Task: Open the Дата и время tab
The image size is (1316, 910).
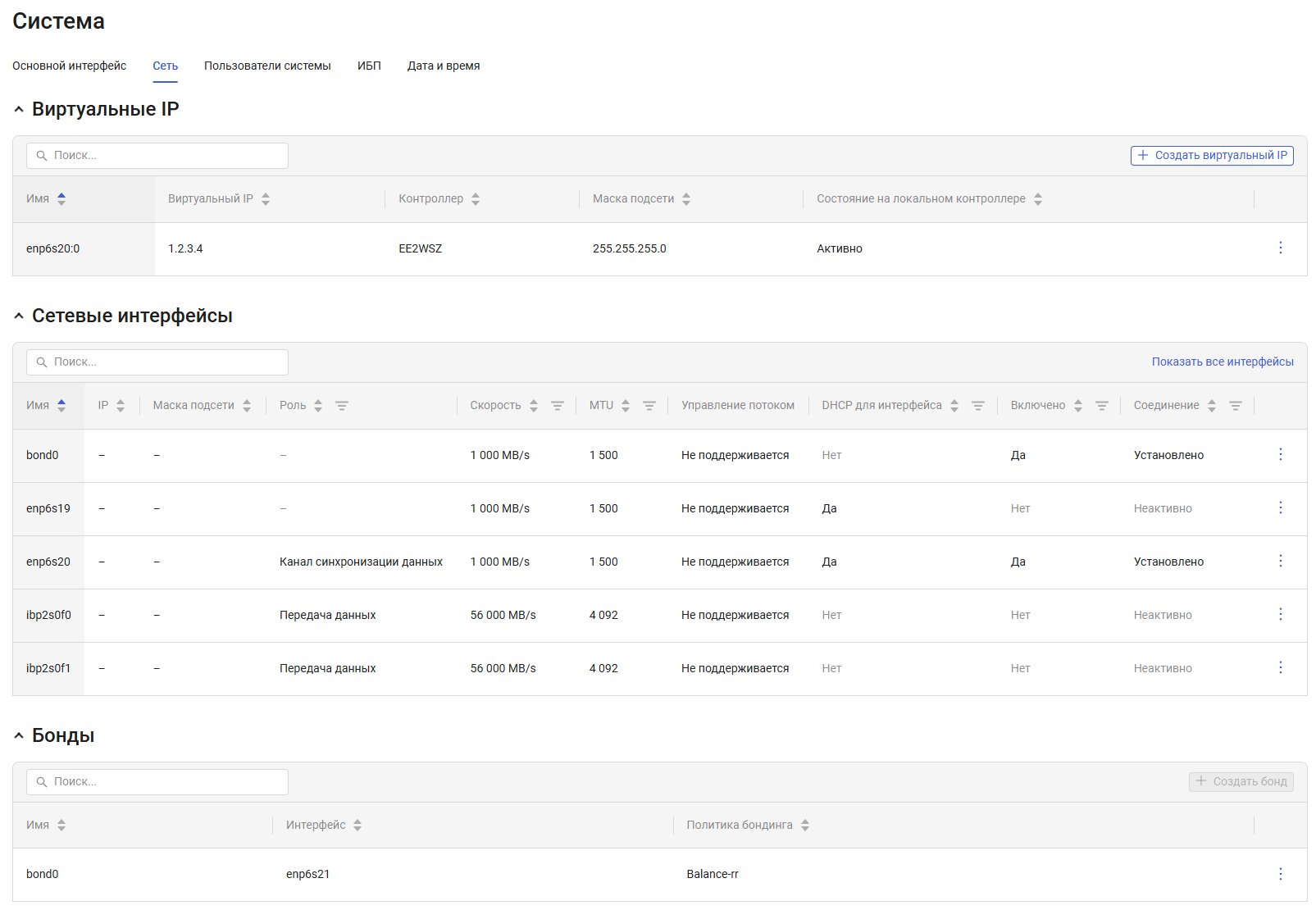Action: click(x=444, y=66)
